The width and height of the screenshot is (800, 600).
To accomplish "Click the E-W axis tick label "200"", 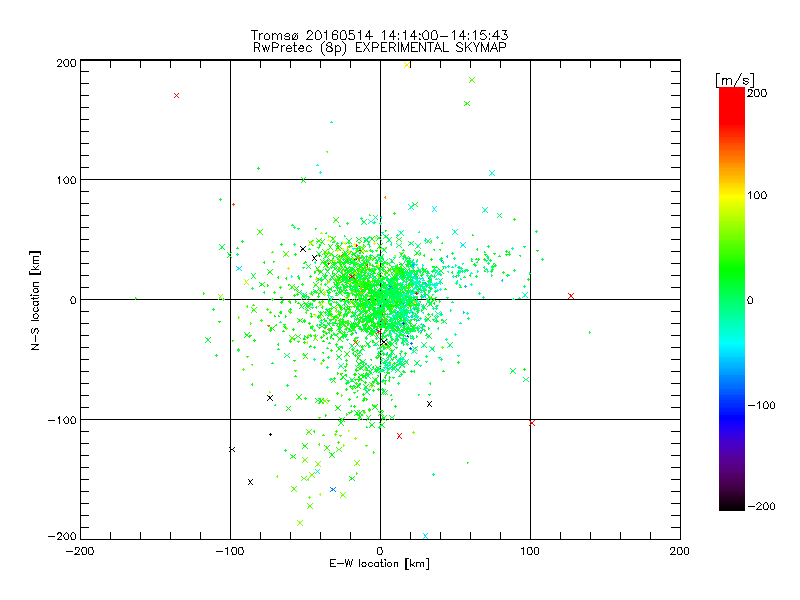I will tap(680, 551).
